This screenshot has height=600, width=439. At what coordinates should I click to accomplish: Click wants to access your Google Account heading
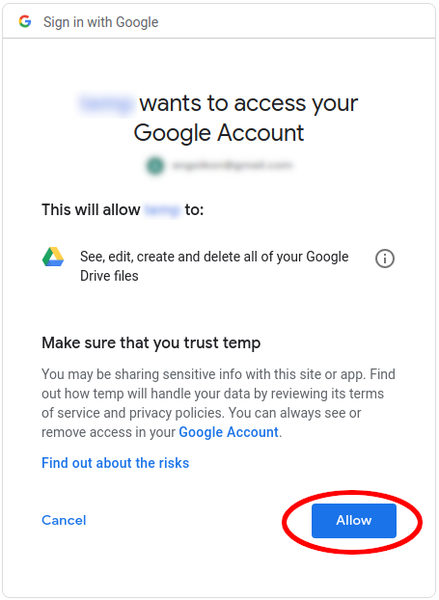pos(219,118)
